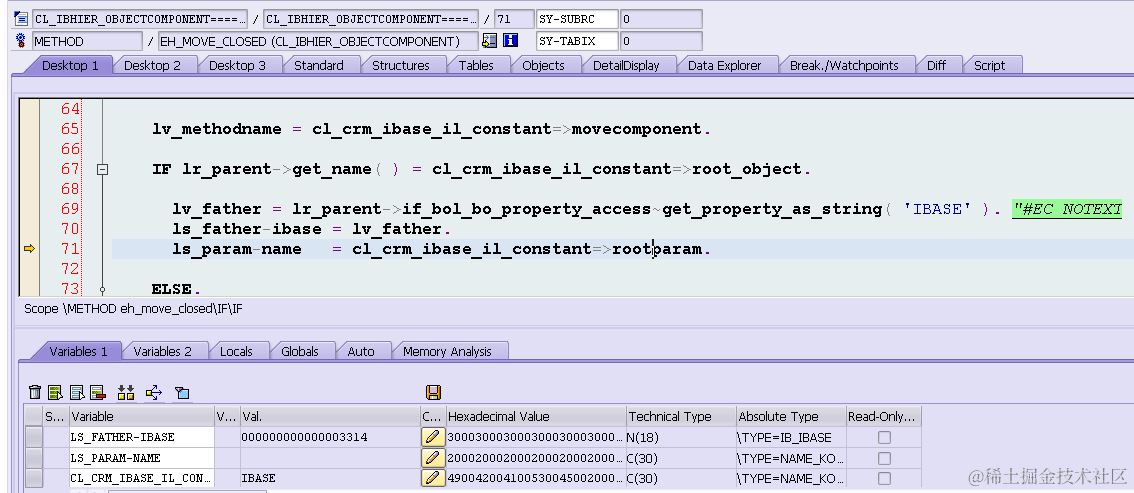The width and height of the screenshot is (1134, 493).
Task: Toggle Read-Only checkbox for CL_CRM_IBASE_IL_CON row
Action: point(884,478)
